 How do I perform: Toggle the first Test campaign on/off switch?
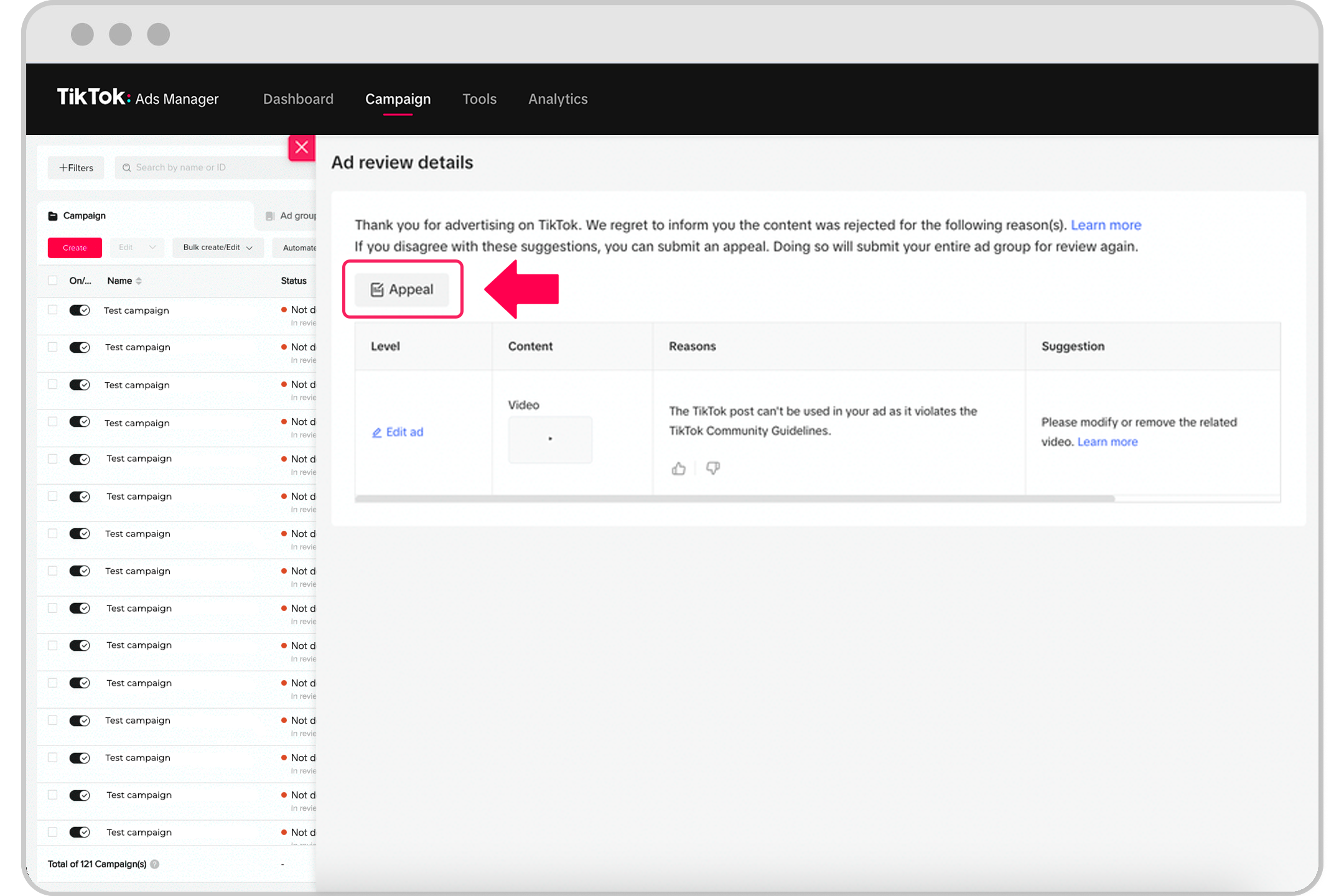pyautogui.click(x=79, y=310)
